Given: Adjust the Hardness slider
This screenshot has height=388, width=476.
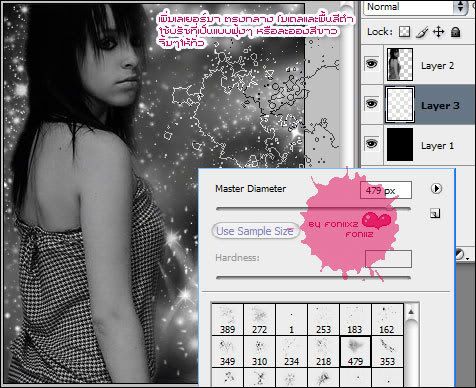Looking at the screenshot, I should pyautogui.click(x=313, y=277).
